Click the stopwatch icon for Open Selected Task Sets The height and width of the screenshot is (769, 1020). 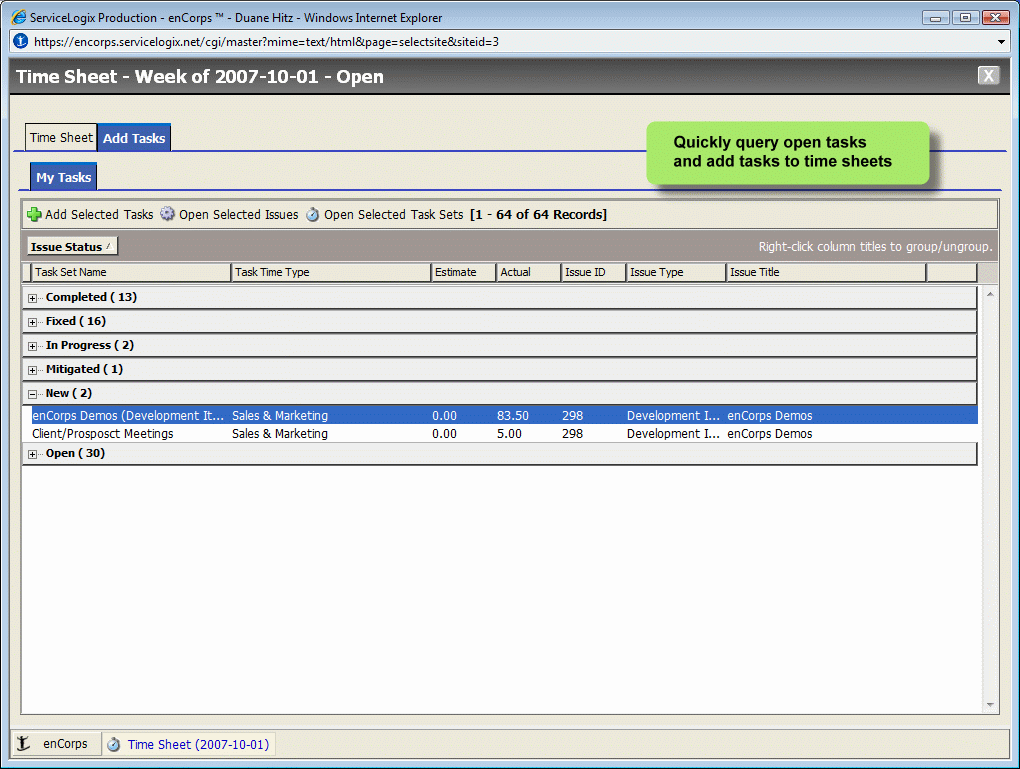click(x=313, y=215)
